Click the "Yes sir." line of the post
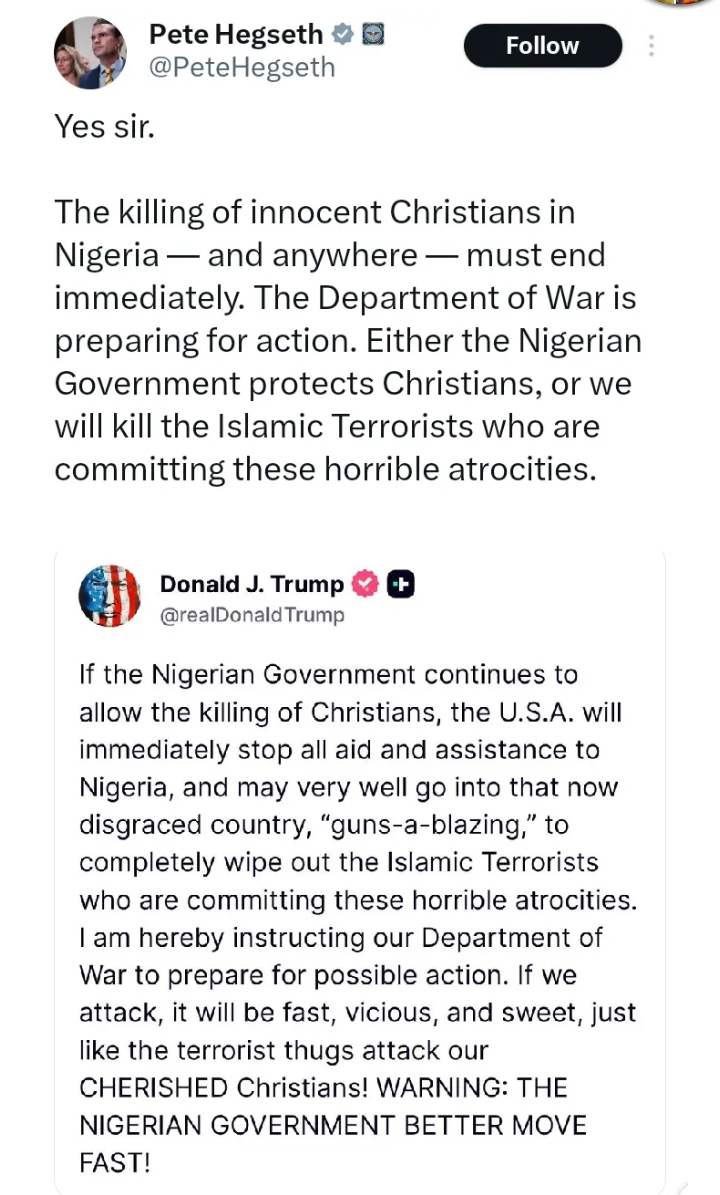The image size is (720, 1195). pyautogui.click(x=104, y=127)
